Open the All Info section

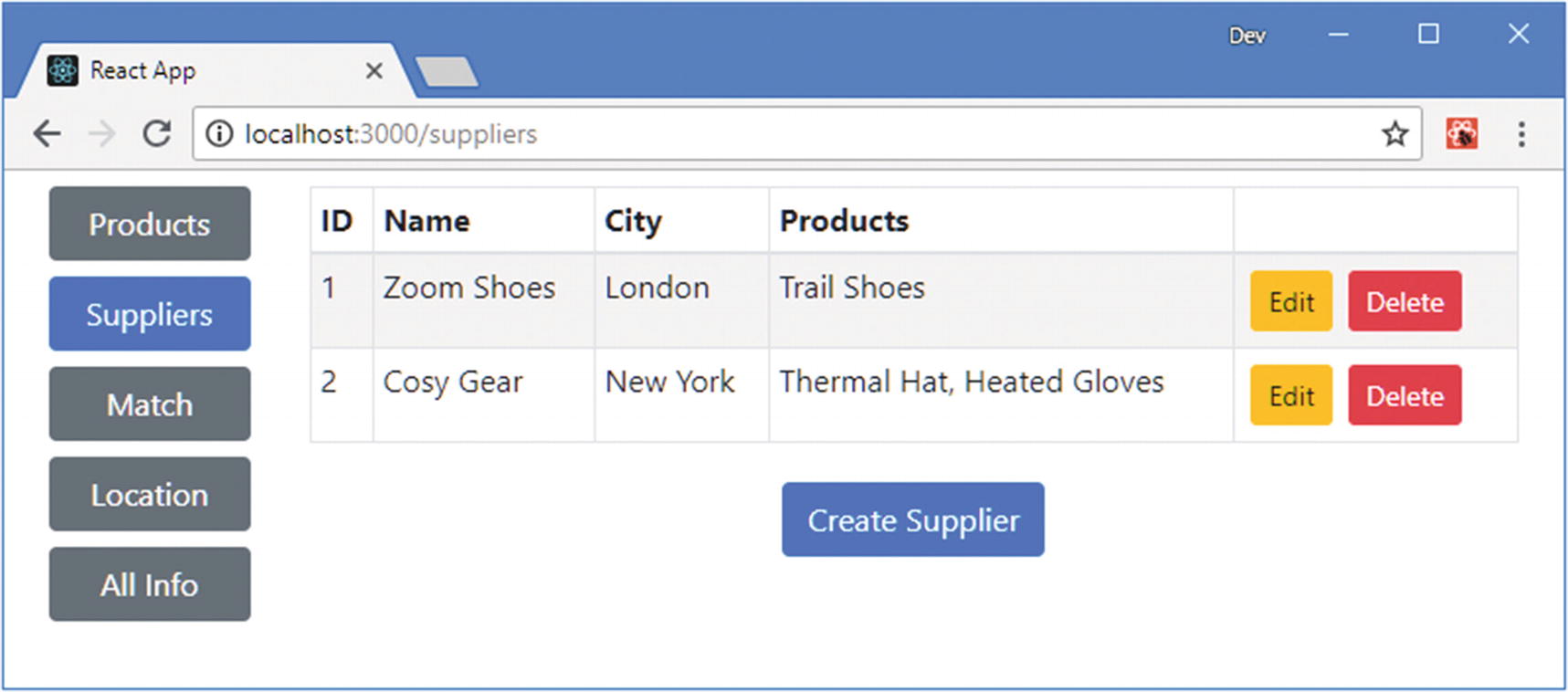[150, 584]
